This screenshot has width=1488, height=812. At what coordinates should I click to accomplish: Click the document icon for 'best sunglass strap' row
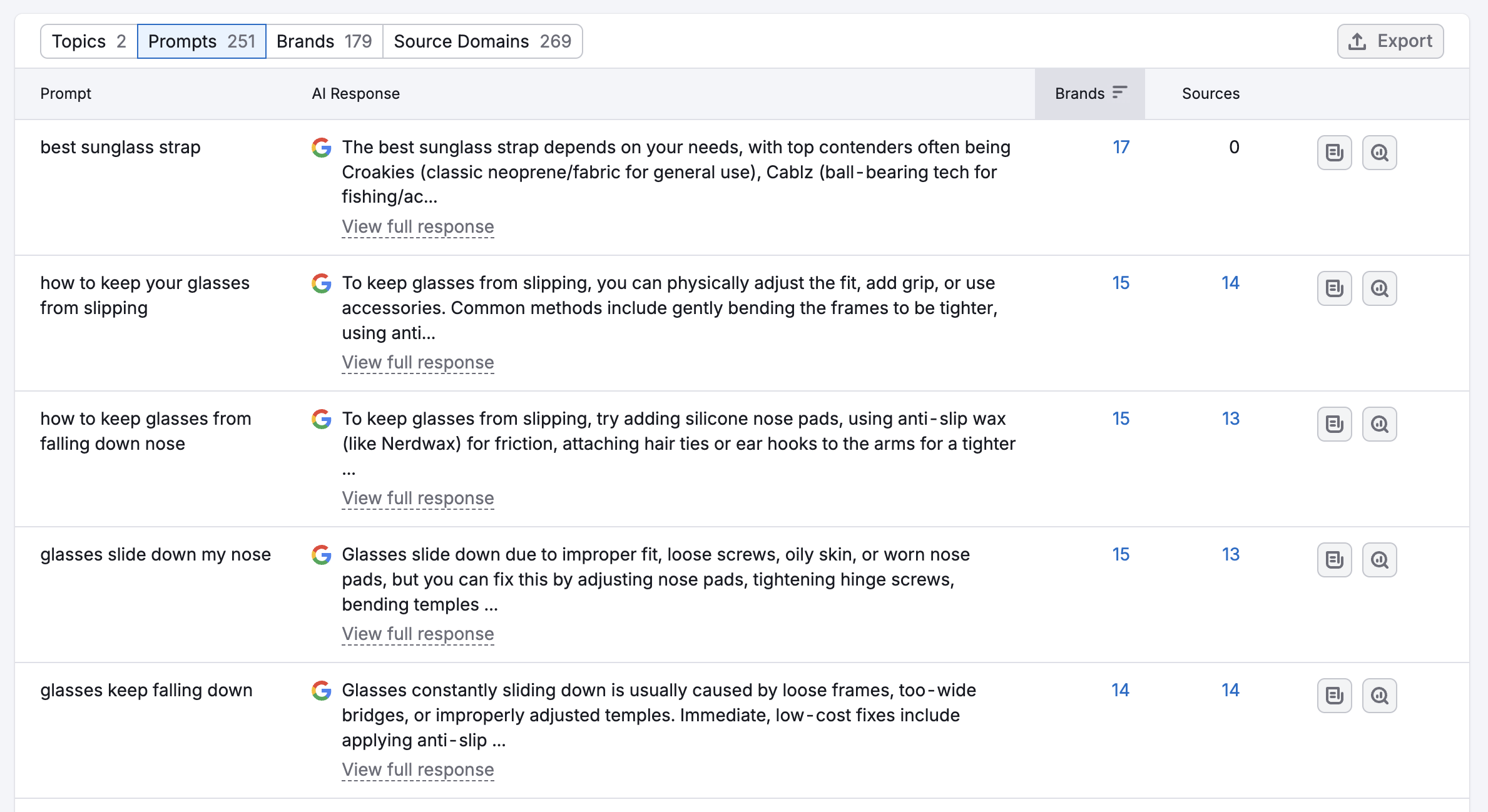click(1334, 153)
